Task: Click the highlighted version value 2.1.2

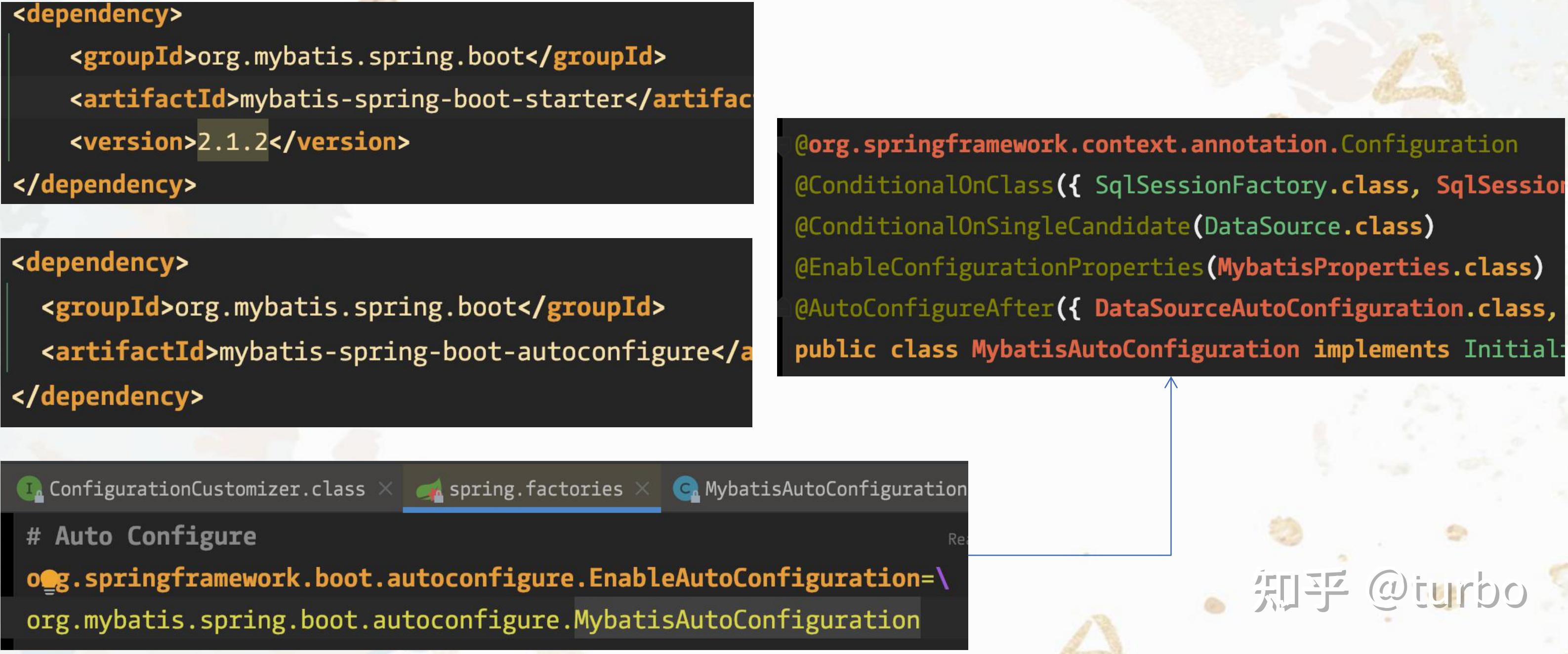Action: pos(233,142)
